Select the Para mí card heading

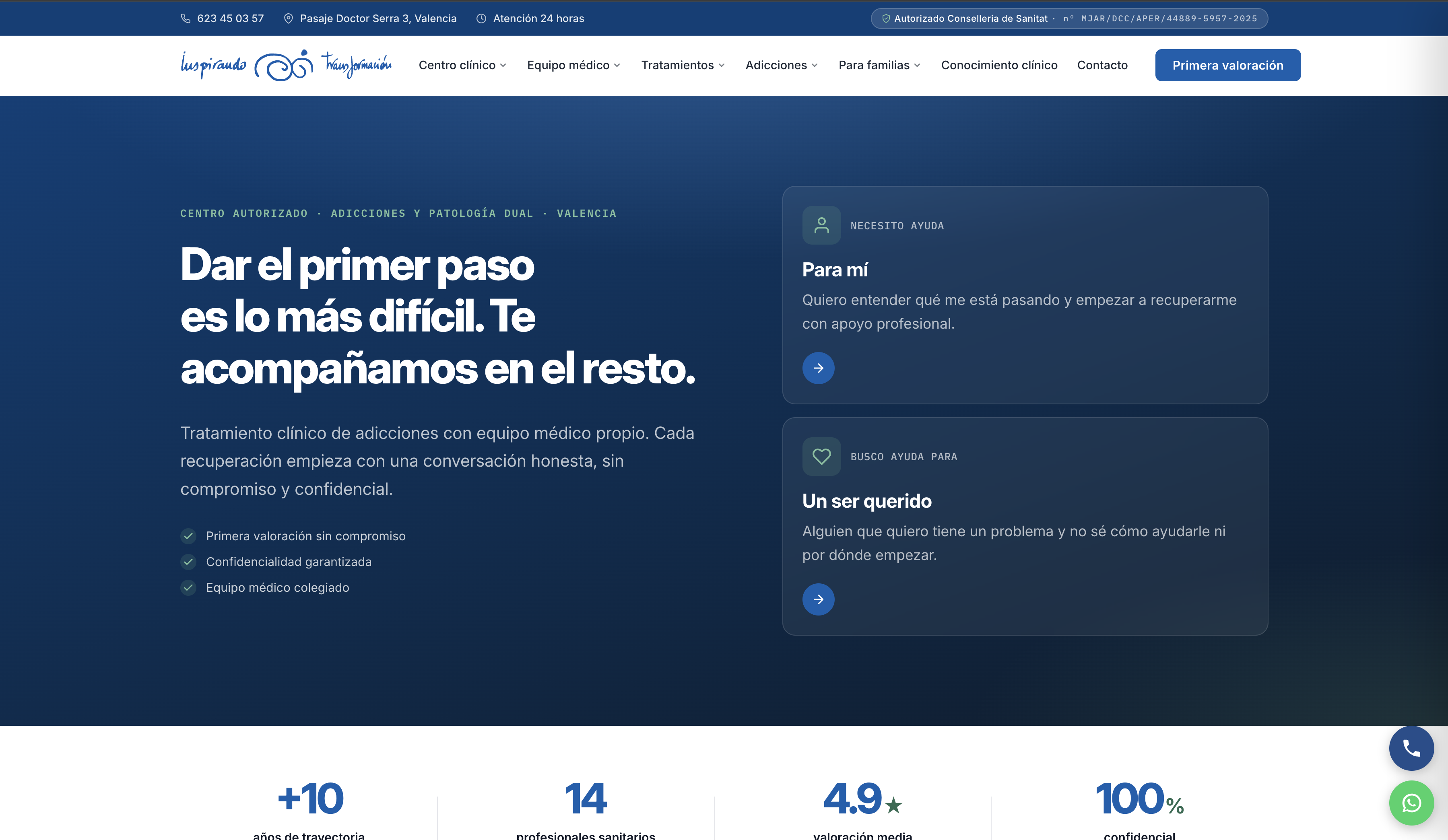pos(835,270)
